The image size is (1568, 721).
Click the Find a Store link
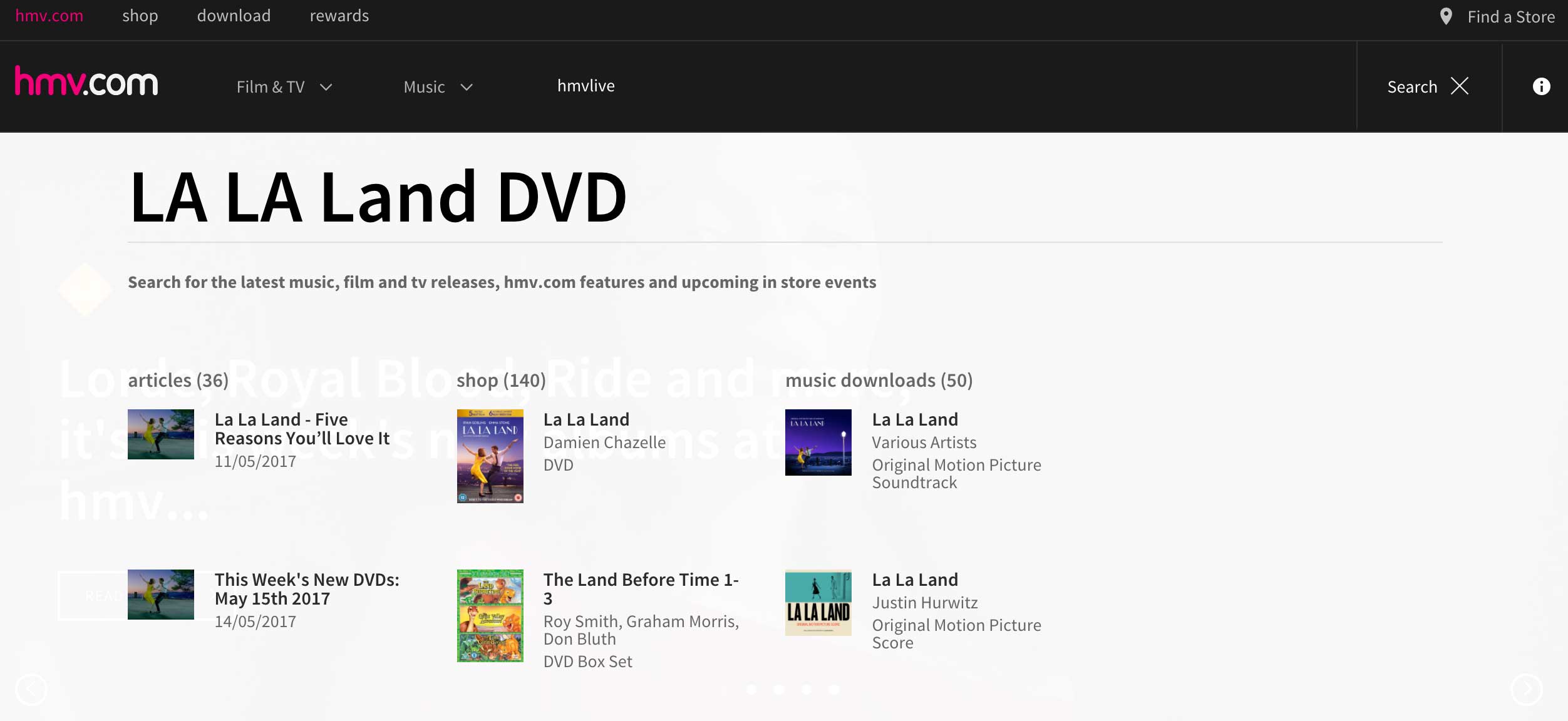[x=1511, y=17]
